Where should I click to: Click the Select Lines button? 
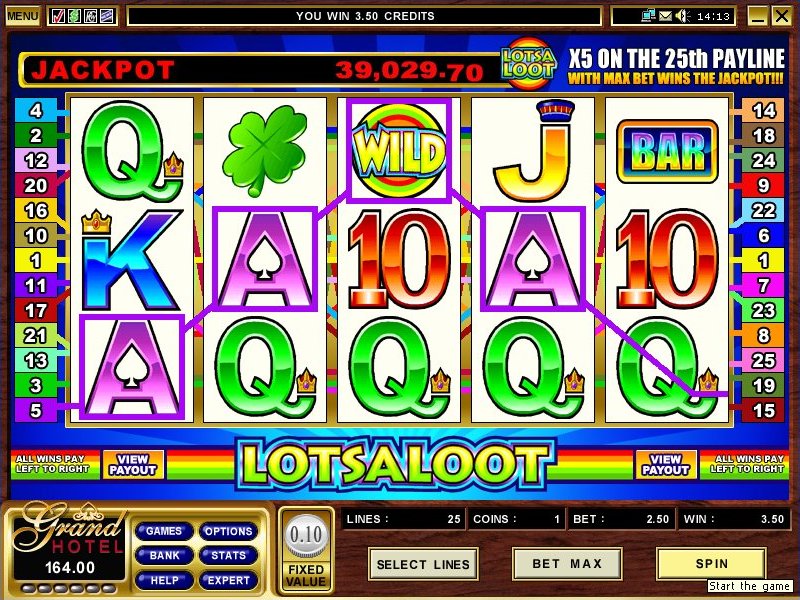pyautogui.click(x=423, y=564)
